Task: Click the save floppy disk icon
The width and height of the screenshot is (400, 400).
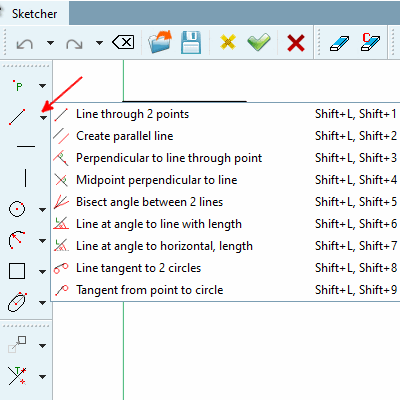Action: [191, 42]
